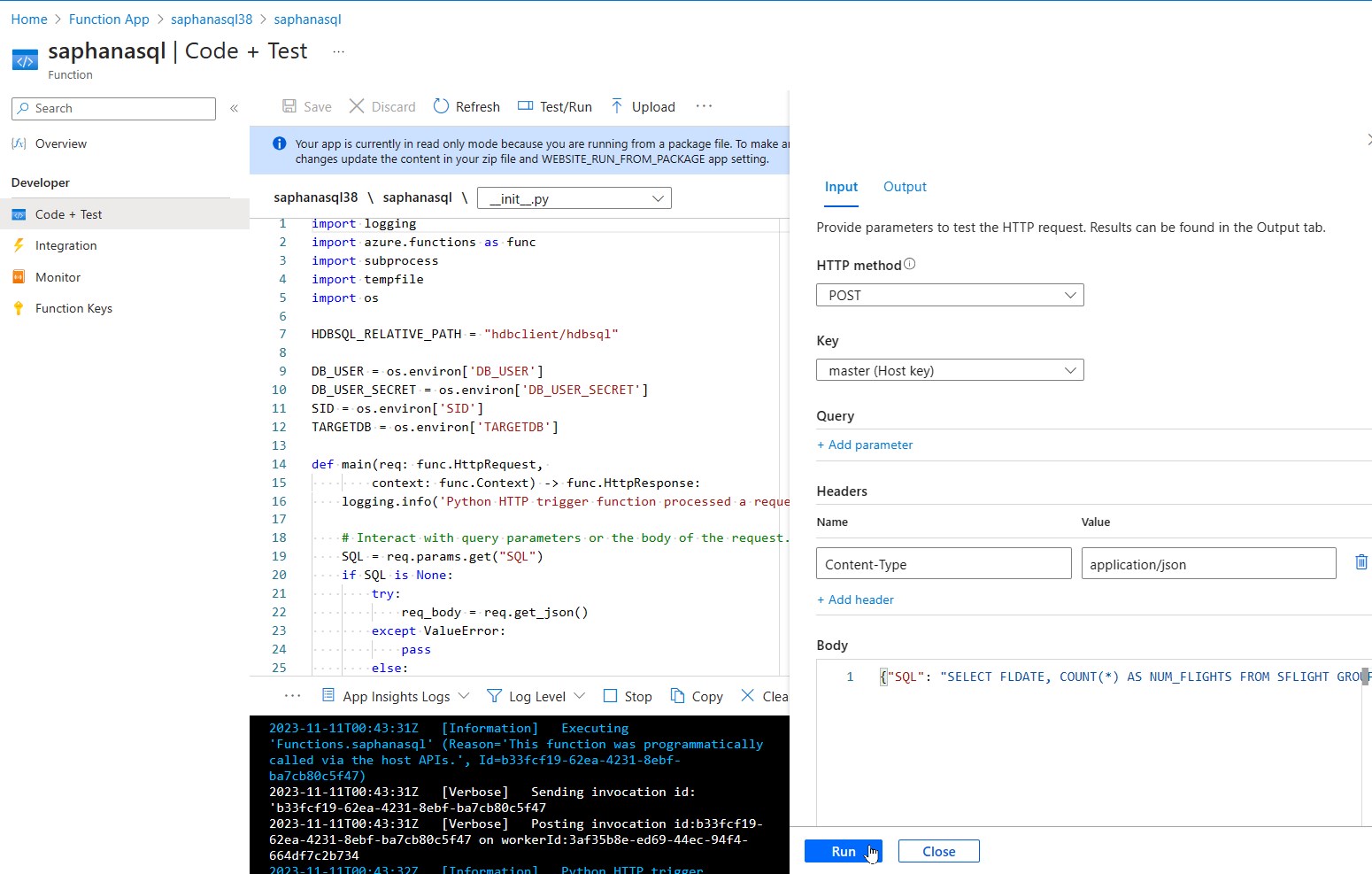Refresh the function code view
The width and height of the screenshot is (1372, 874).
click(466, 106)
